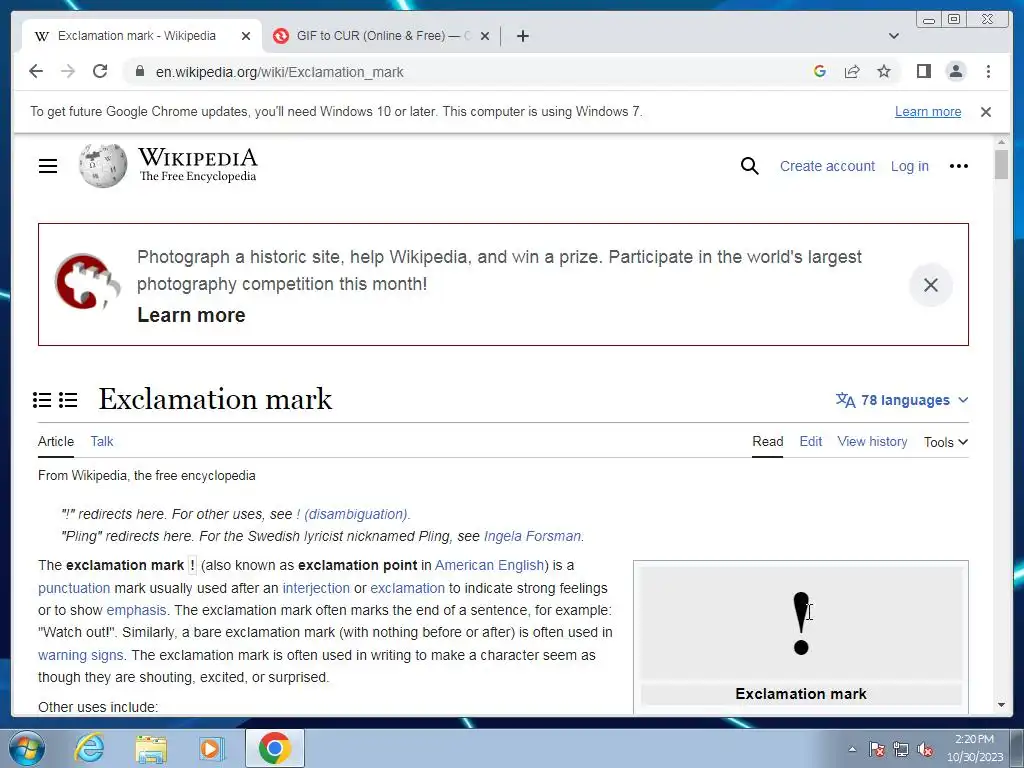The height and width of the screenshot is (768, 1024).
Task: Reload the page with refresh icon
Action: (x=100, y=71)
